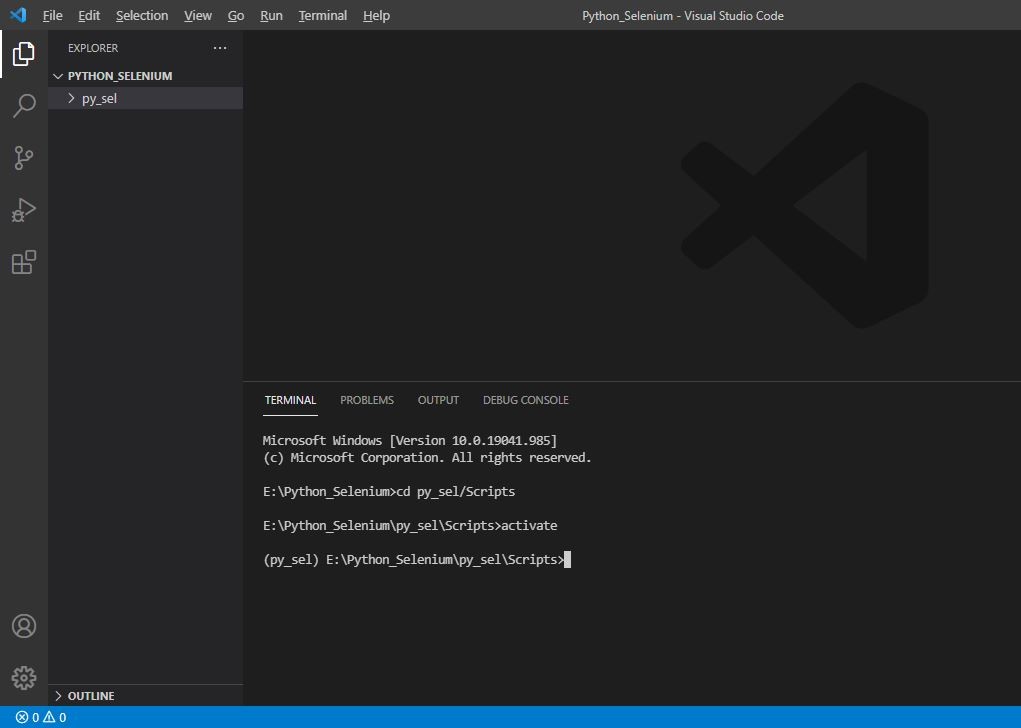The width and height of the screenshot is (1021, 728).
Task: Open the Manage settings gear icon
Action: pos(24,677)
